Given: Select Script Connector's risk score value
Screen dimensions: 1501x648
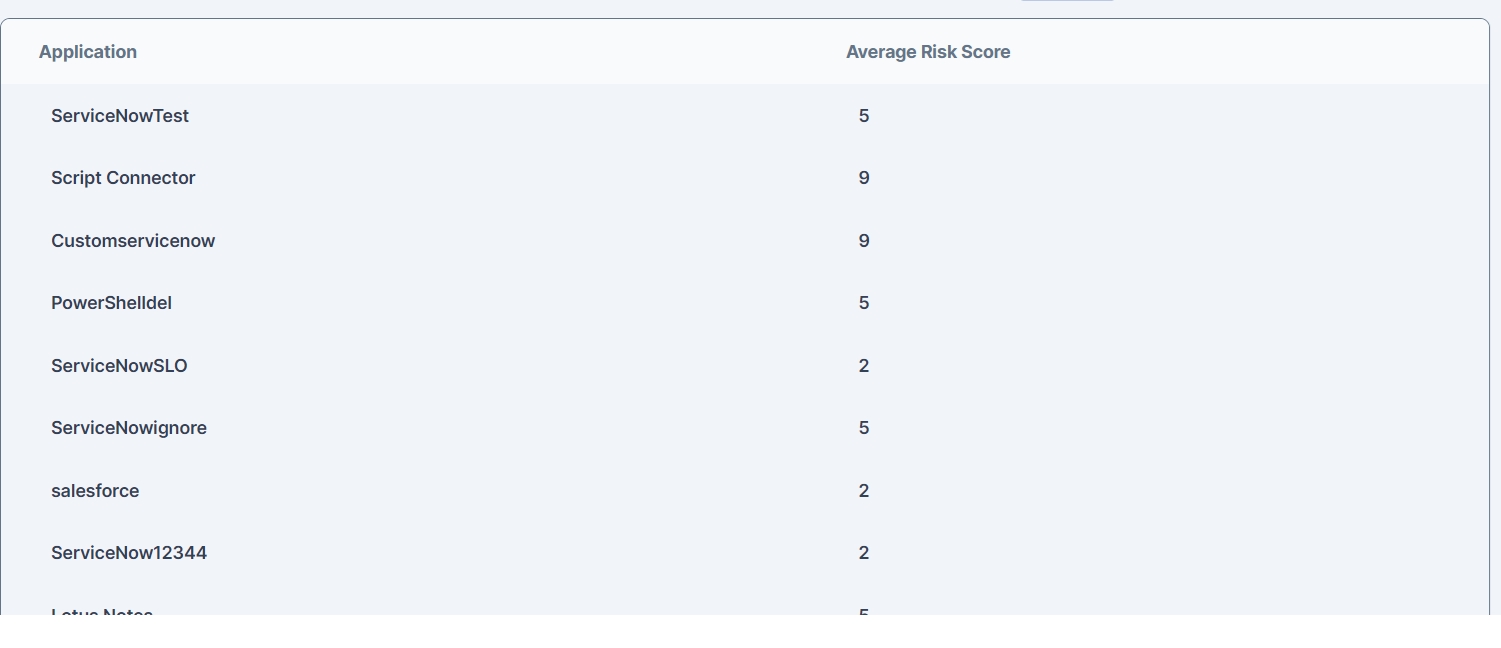Looking at the screenshot, I should 864,178.
